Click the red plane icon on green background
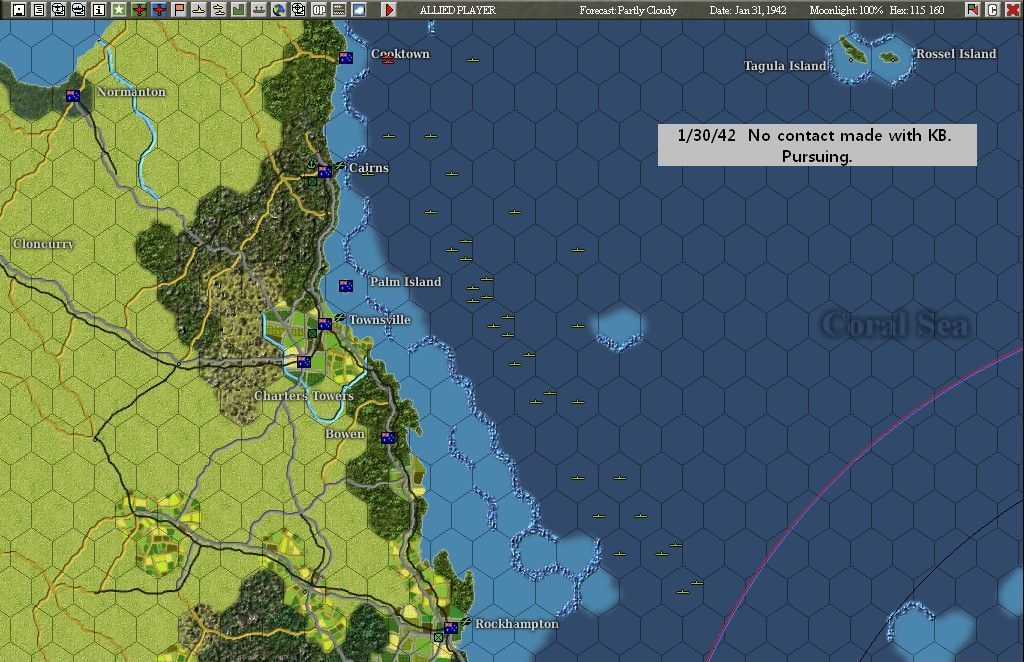 [x=139, y=10]
